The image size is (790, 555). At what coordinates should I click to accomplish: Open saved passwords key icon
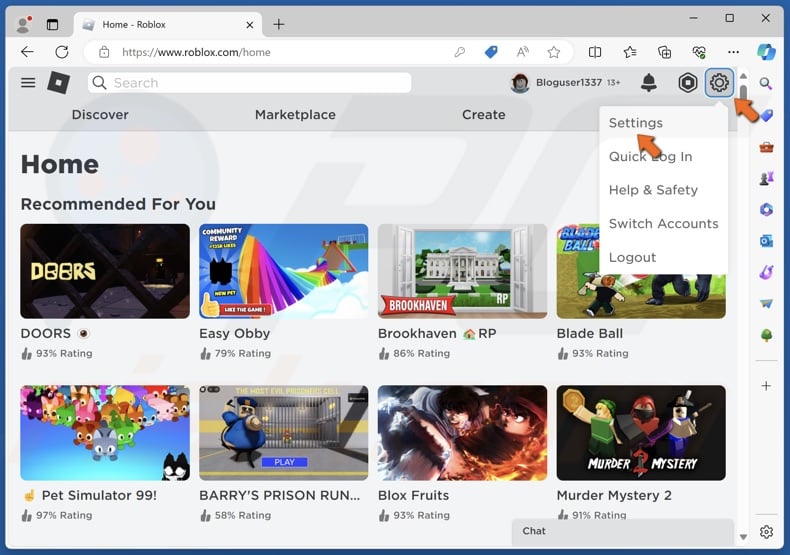459,52
